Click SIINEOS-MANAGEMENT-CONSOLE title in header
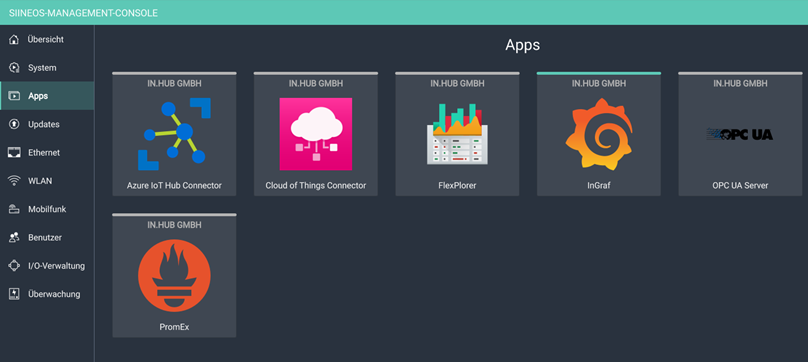This screenshot has width=808, height=362. click(x=83, y=13)
